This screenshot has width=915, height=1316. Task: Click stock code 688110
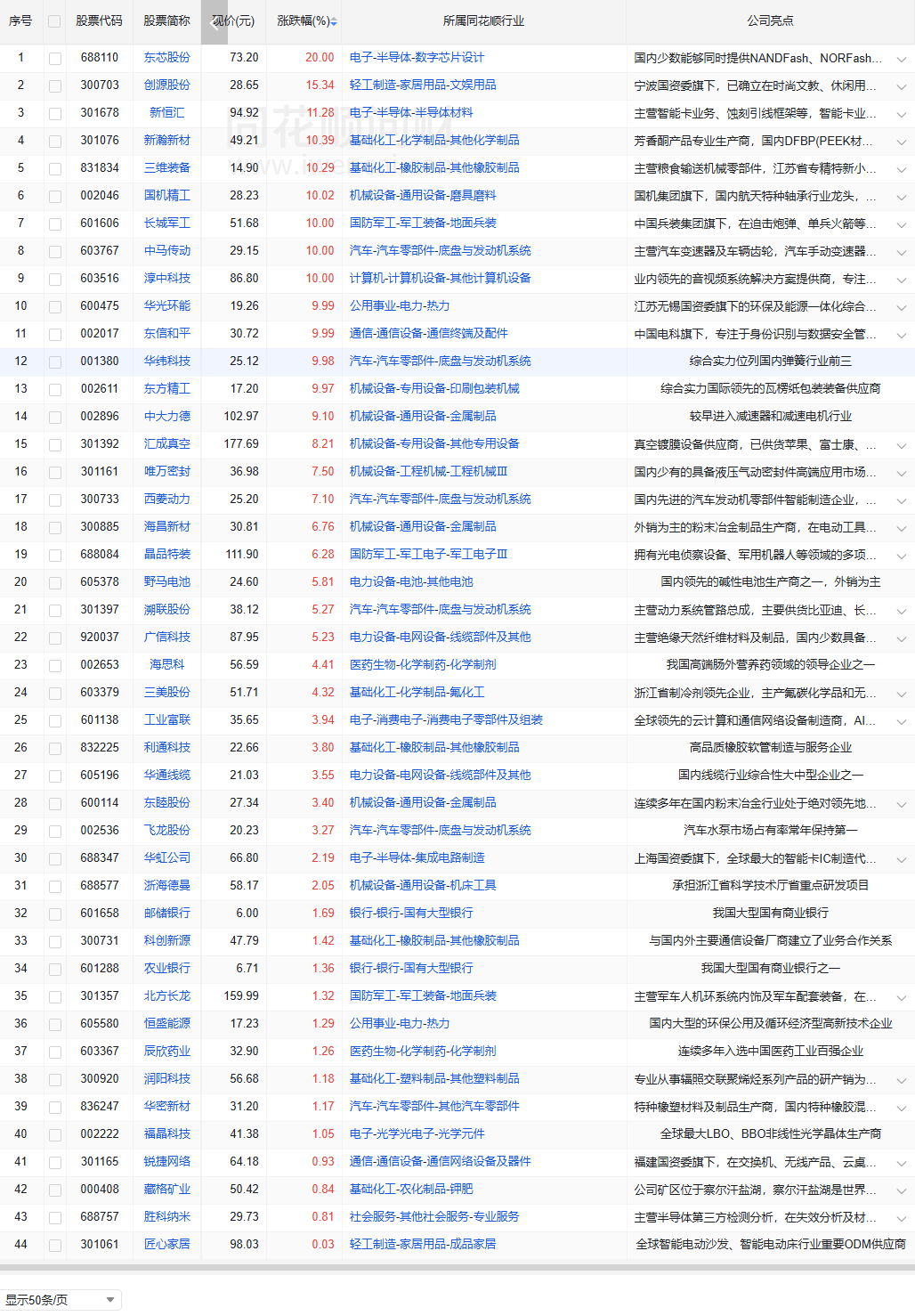[x=100, y=57]
